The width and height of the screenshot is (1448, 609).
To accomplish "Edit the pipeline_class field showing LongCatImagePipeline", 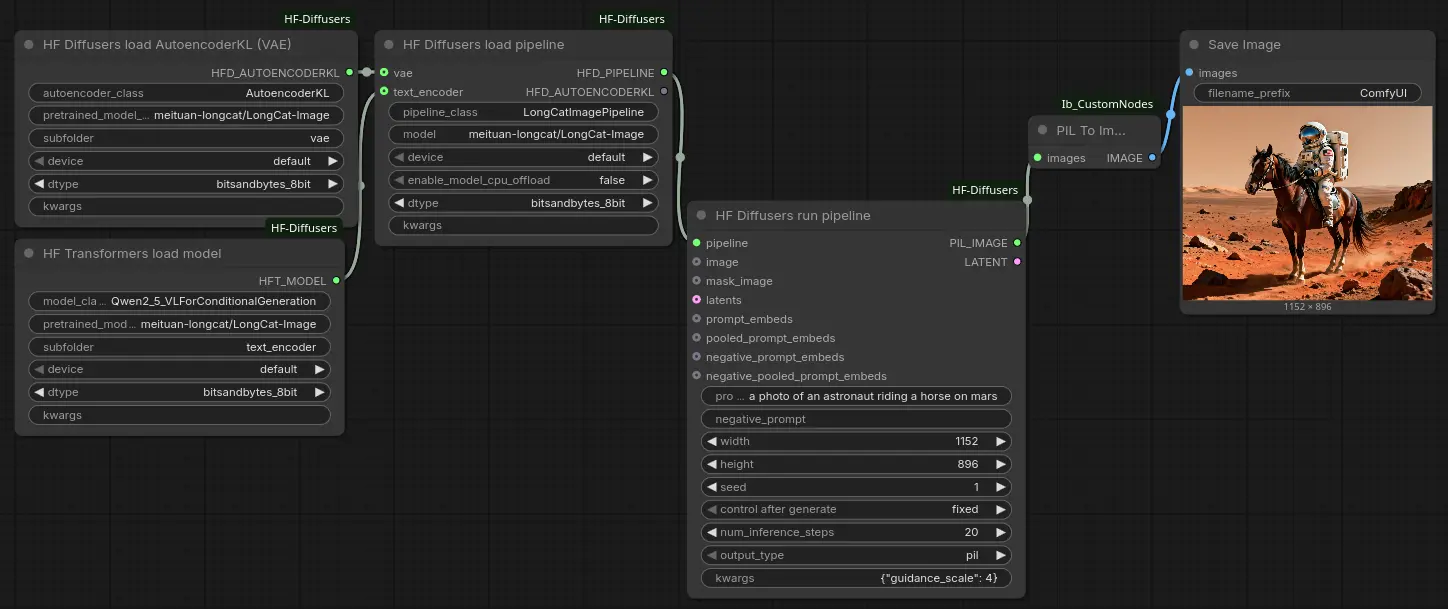I will 523,112.
